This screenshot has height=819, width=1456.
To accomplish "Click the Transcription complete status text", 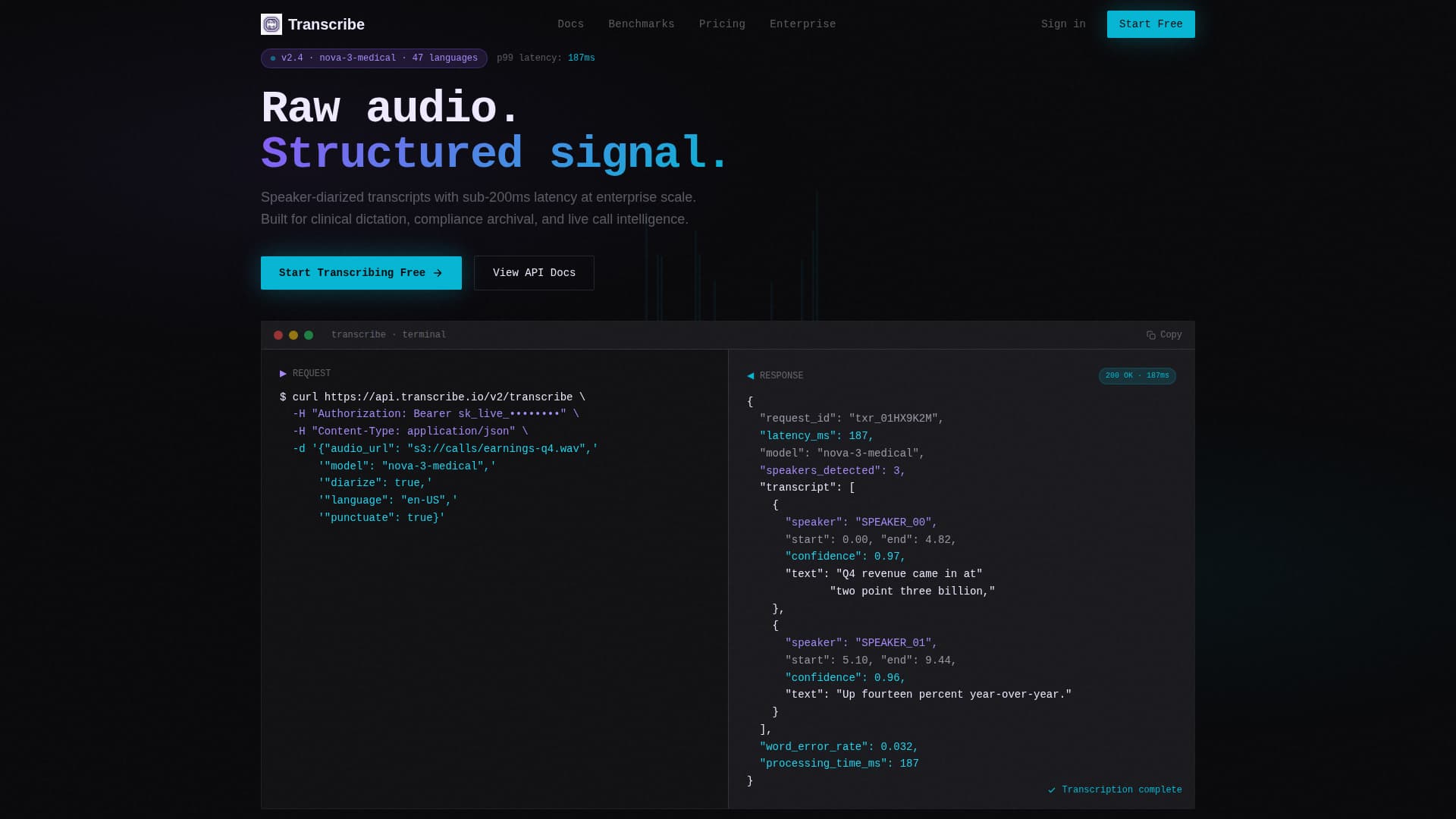I will (x=1122, y=790).
